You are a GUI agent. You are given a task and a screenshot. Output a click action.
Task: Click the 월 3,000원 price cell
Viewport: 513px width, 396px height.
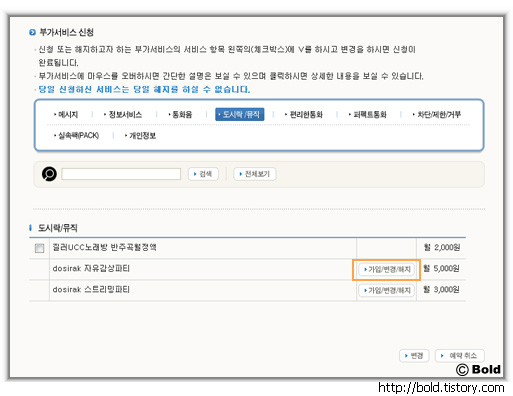pyautogui.click(x=441, y=289)
